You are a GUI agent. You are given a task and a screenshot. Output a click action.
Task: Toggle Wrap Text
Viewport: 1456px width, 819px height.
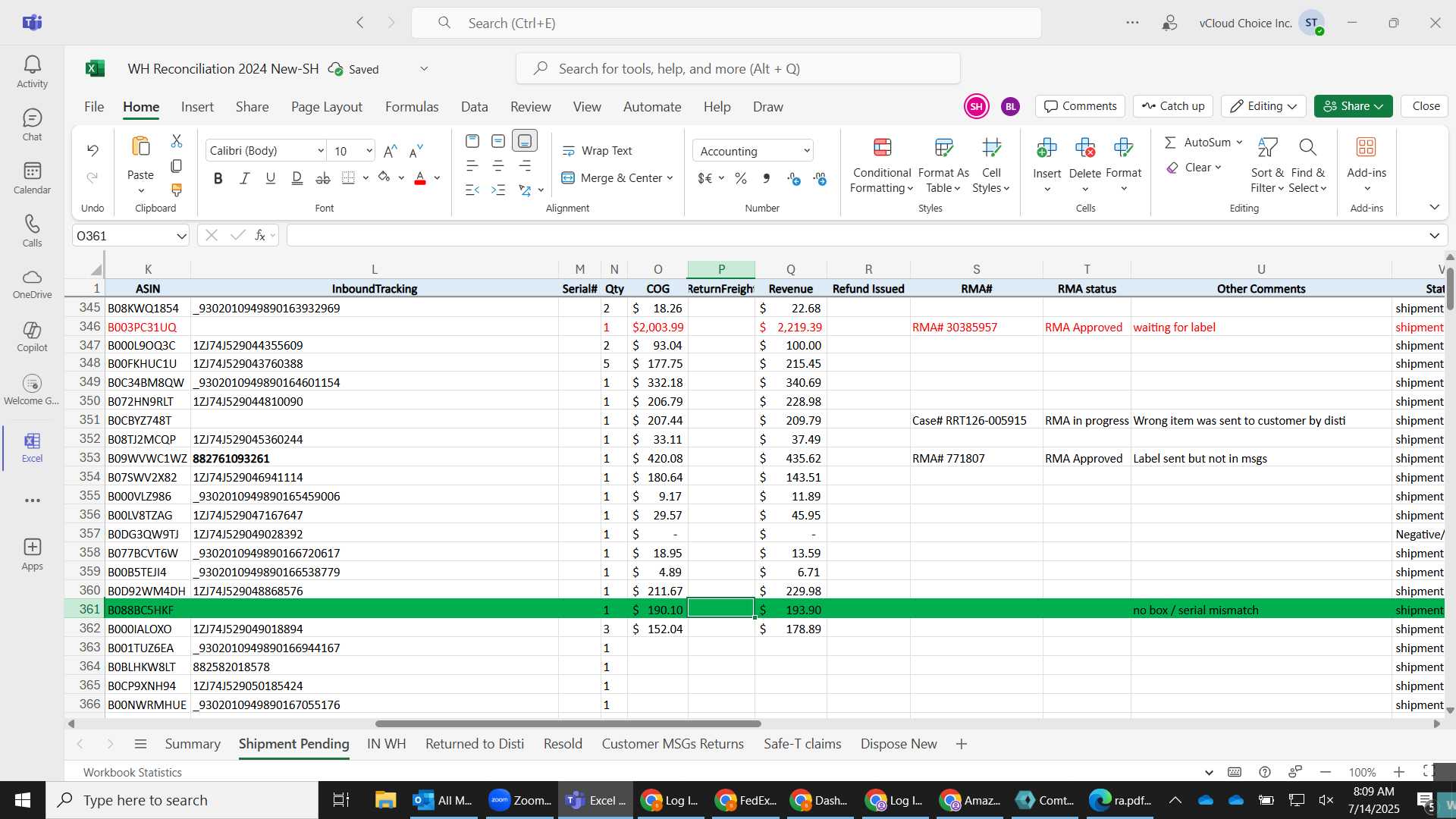[x=597, y=151]
